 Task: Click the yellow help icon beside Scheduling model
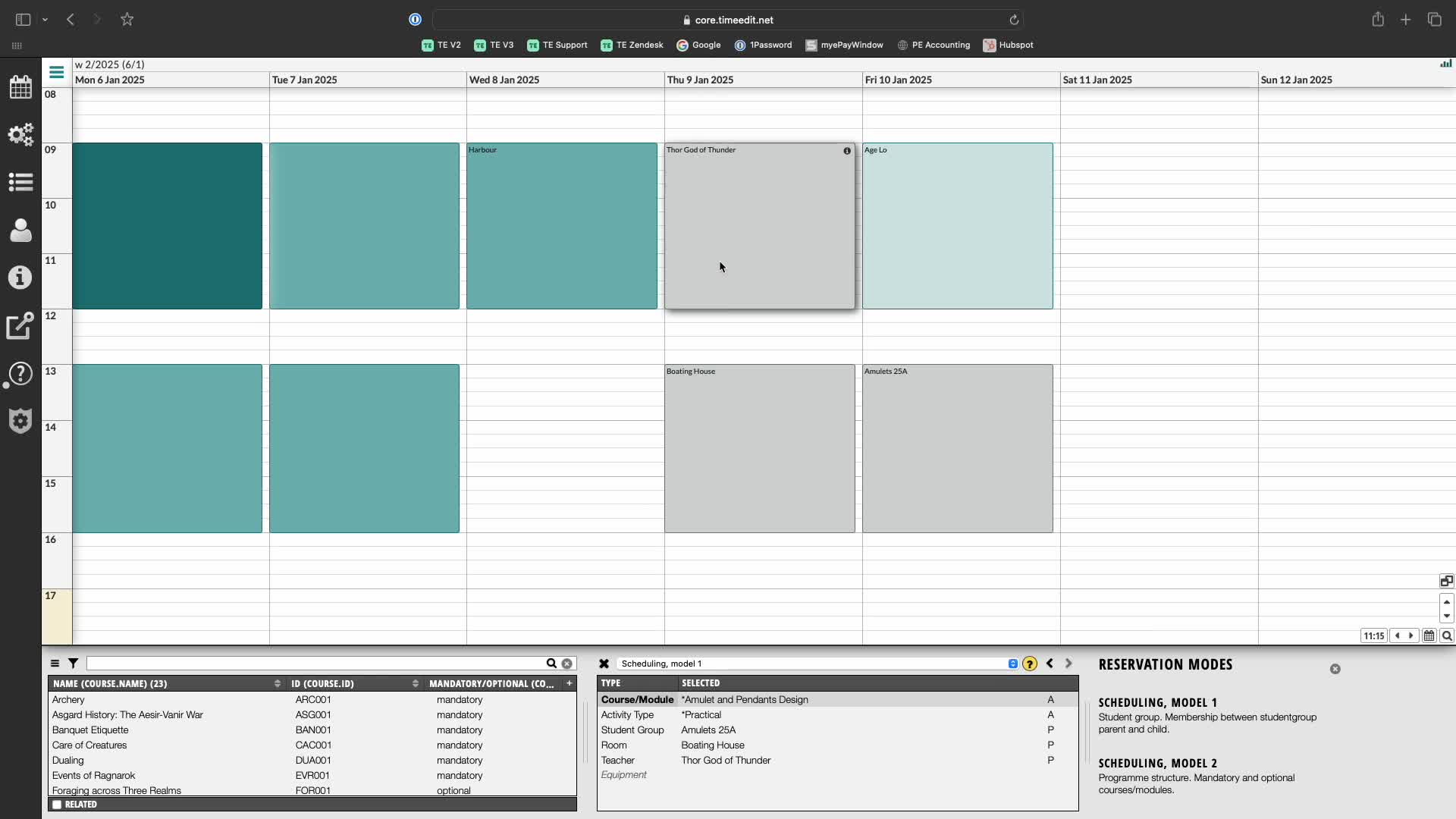pyautogui.click(x=1029, y=664)
